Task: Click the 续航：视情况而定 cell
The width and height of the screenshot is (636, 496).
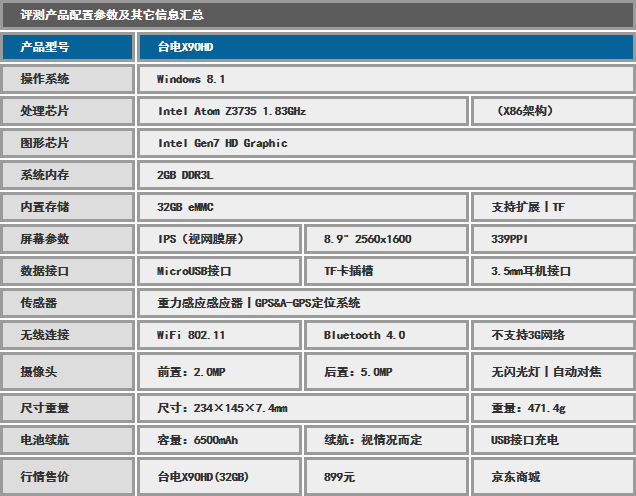Action: point(387,440)
